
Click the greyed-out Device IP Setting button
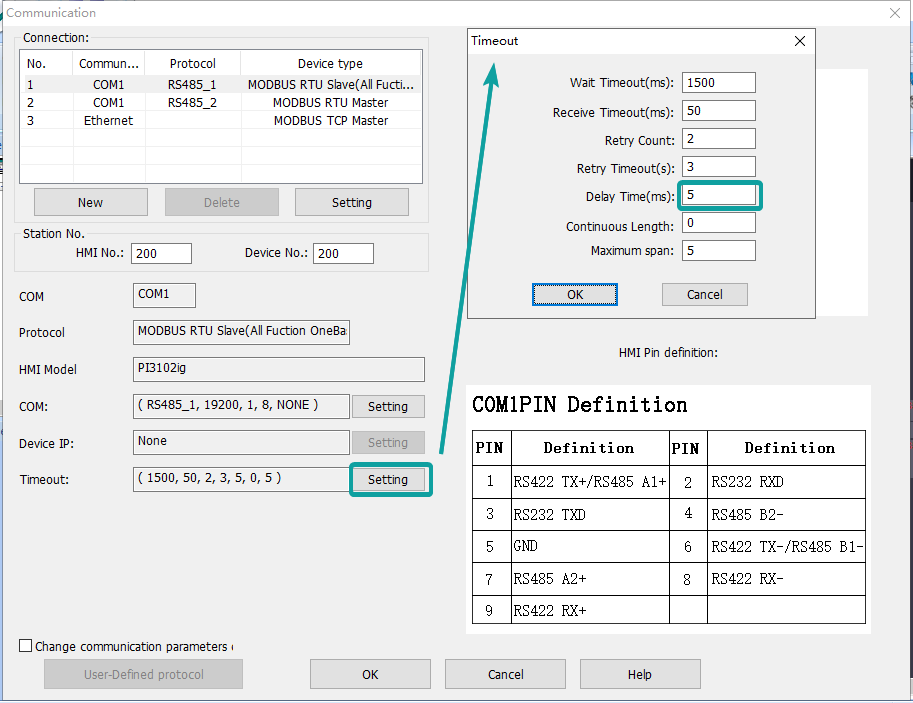(x=388, y=443)
